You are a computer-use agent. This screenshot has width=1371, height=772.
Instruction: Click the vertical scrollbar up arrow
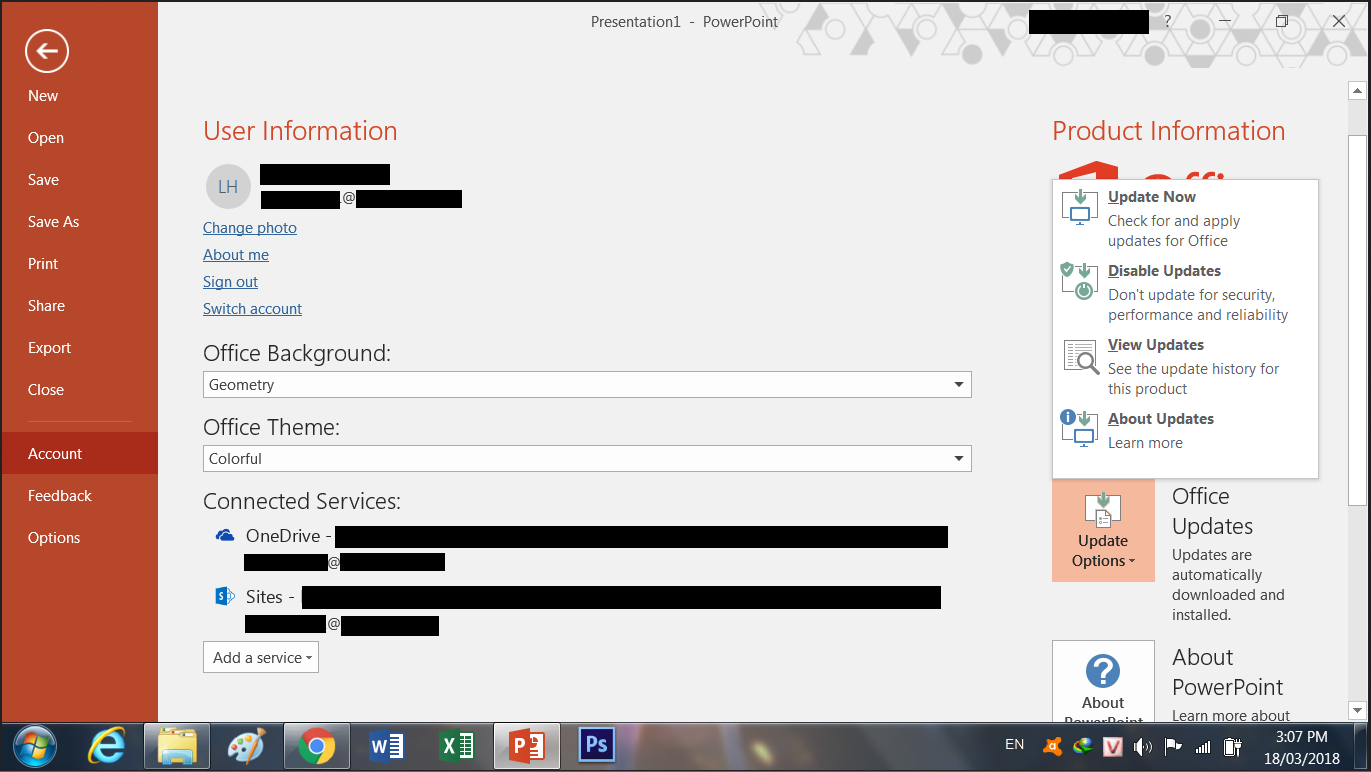click(x=1357, y=91)
